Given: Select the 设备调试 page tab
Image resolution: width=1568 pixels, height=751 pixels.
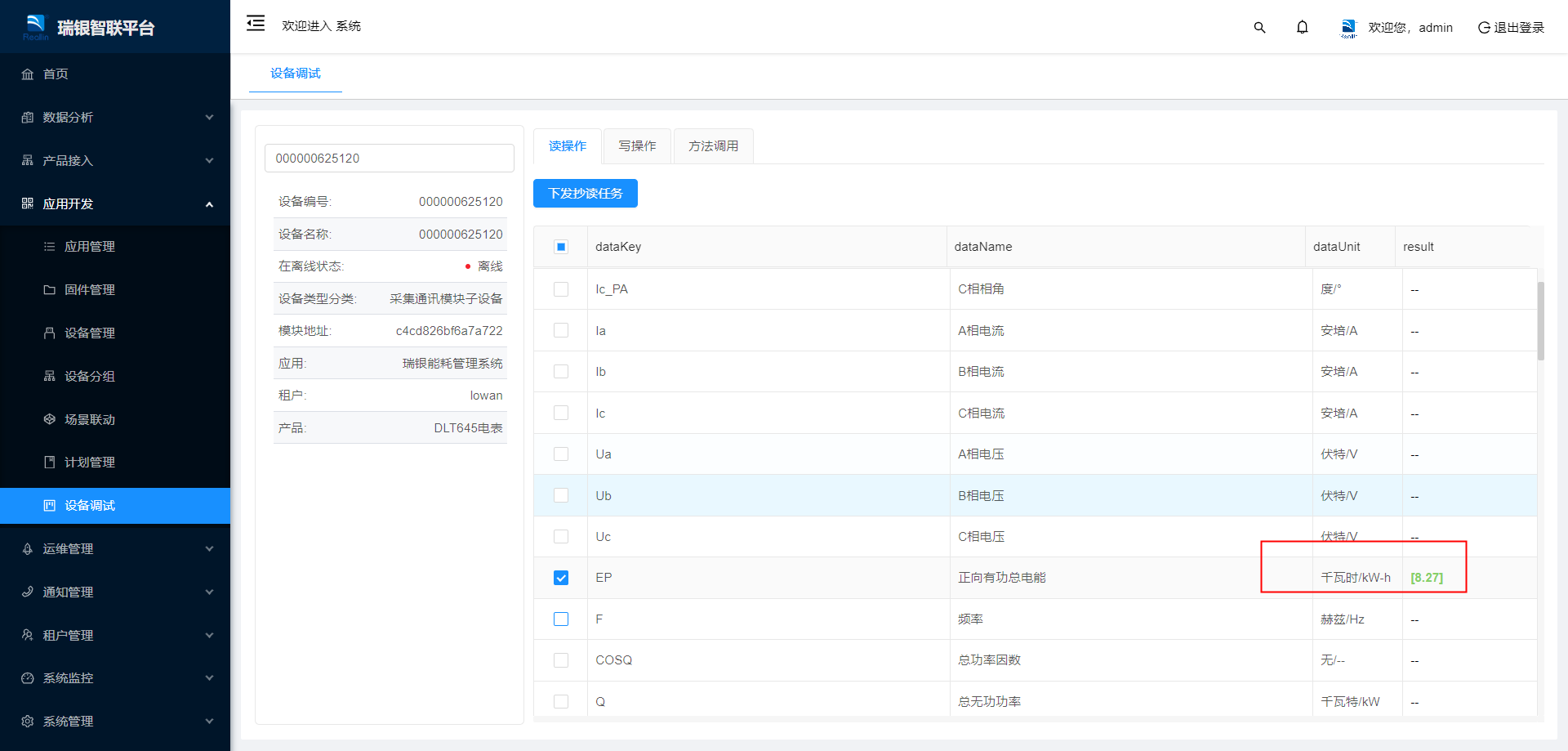Looking at the screenshot, I should click(x=296, y=74).
